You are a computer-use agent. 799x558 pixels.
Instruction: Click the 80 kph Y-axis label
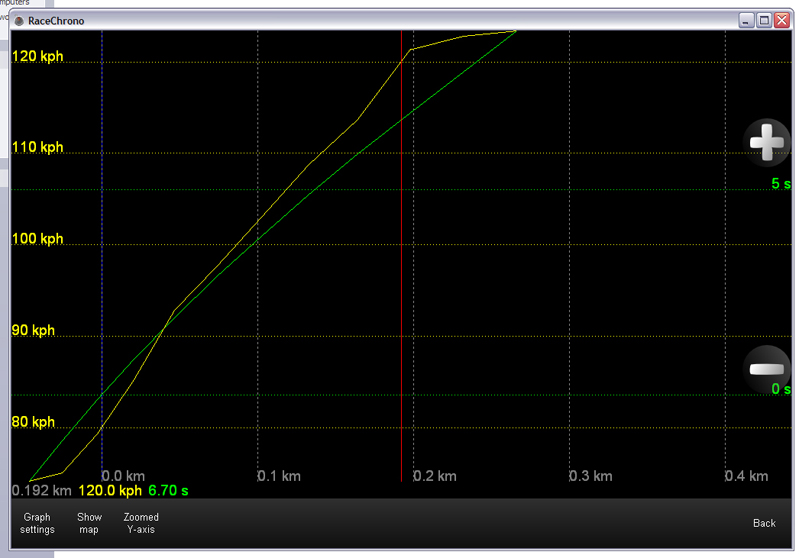click(x=33, y=422)
